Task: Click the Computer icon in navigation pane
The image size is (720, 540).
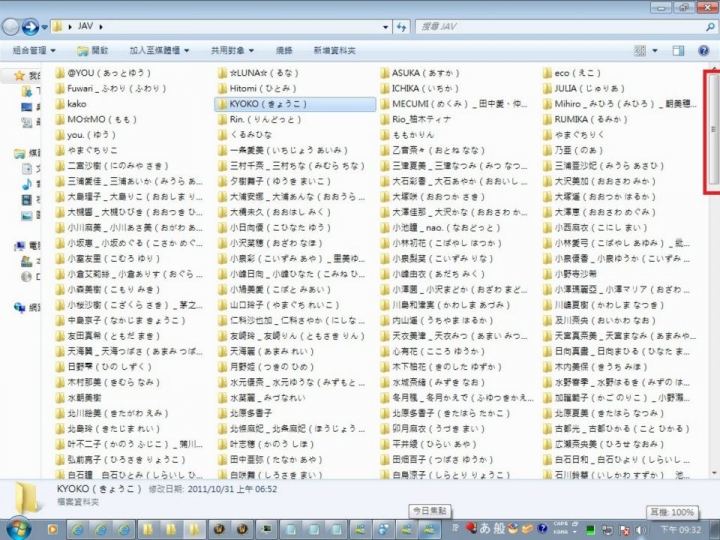Action: (x=19, y=247)
